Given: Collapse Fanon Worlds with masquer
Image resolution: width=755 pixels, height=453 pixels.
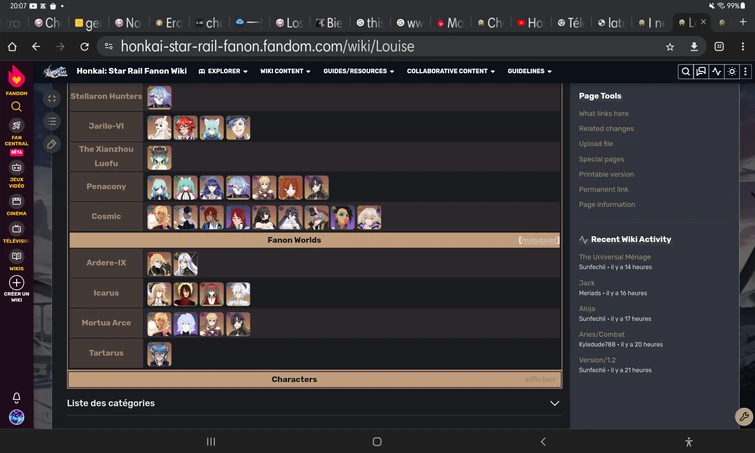Looking at the screenshot, I should pyautogui.click(x=539, y=240).
